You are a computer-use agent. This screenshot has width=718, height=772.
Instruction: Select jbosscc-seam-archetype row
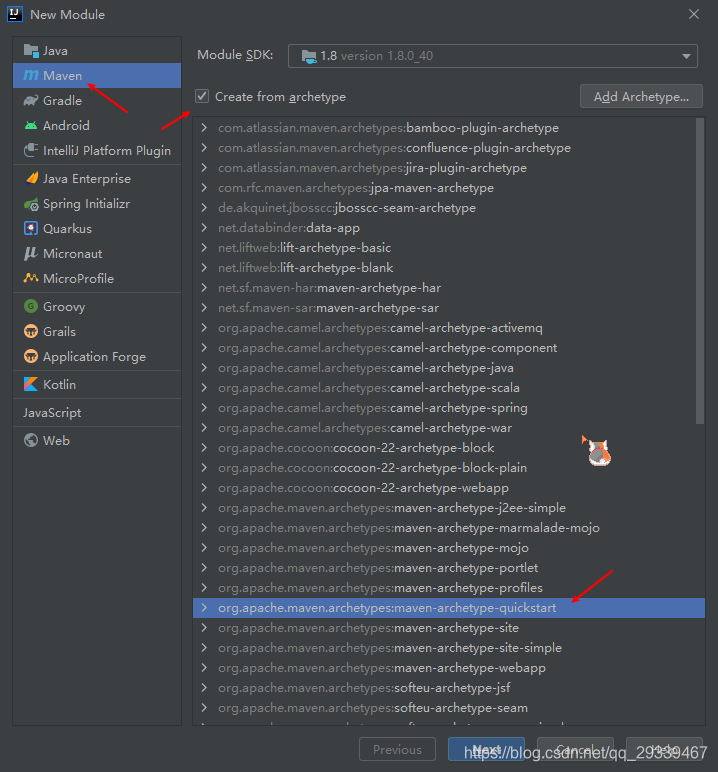[x=449, y=208]
